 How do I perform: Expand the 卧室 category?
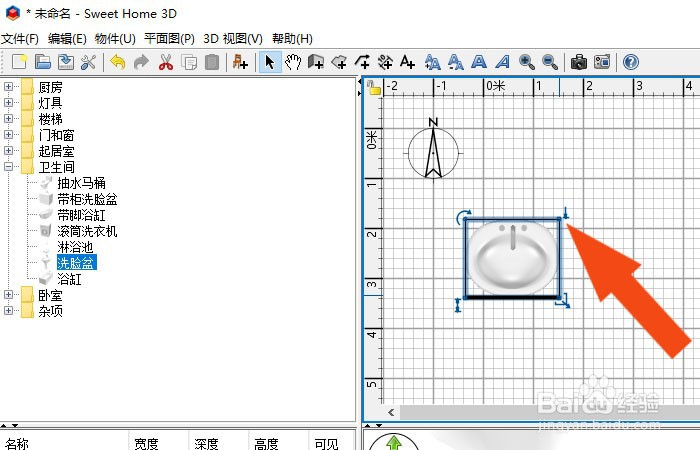(x=8, y=295)
